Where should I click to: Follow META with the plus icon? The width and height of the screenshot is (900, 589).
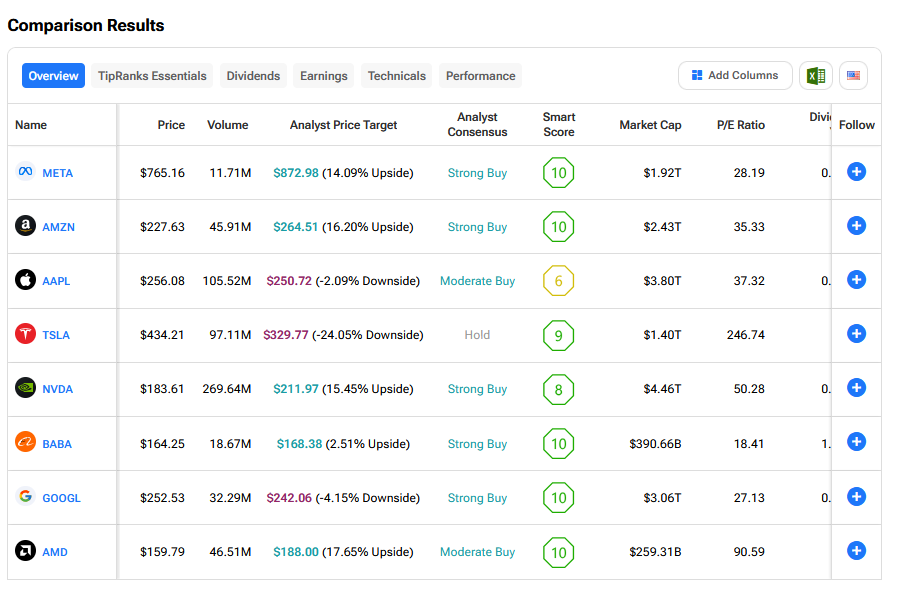coord(856,172)
